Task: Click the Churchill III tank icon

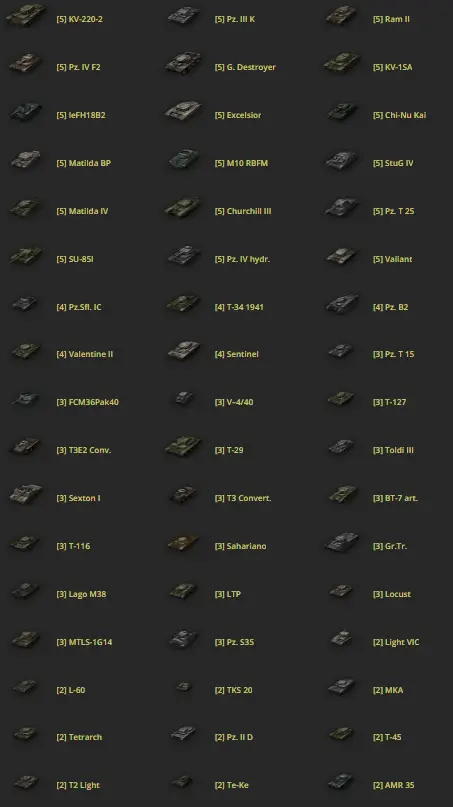Action: [183, 207]
